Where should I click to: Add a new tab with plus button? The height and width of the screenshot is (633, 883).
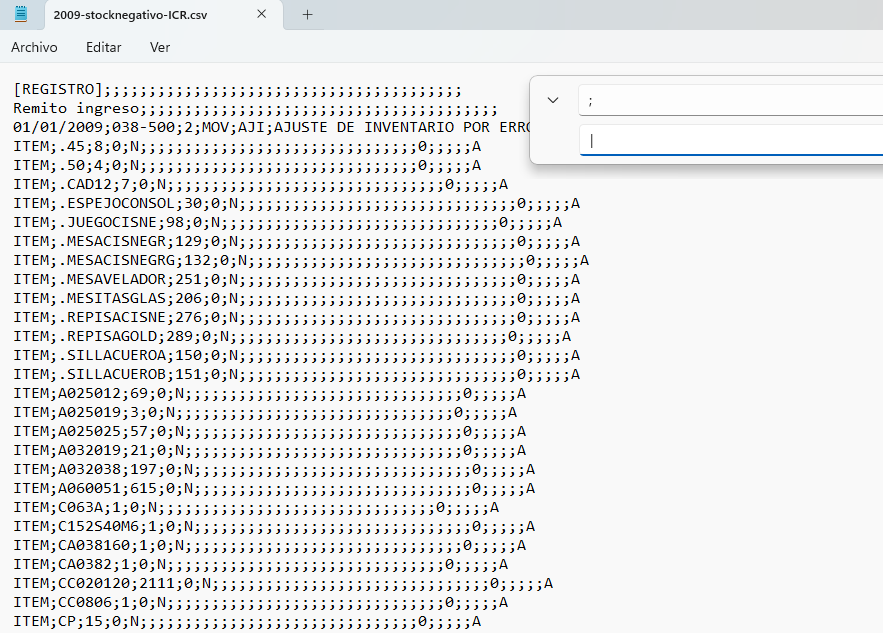(x=307, y=15)
